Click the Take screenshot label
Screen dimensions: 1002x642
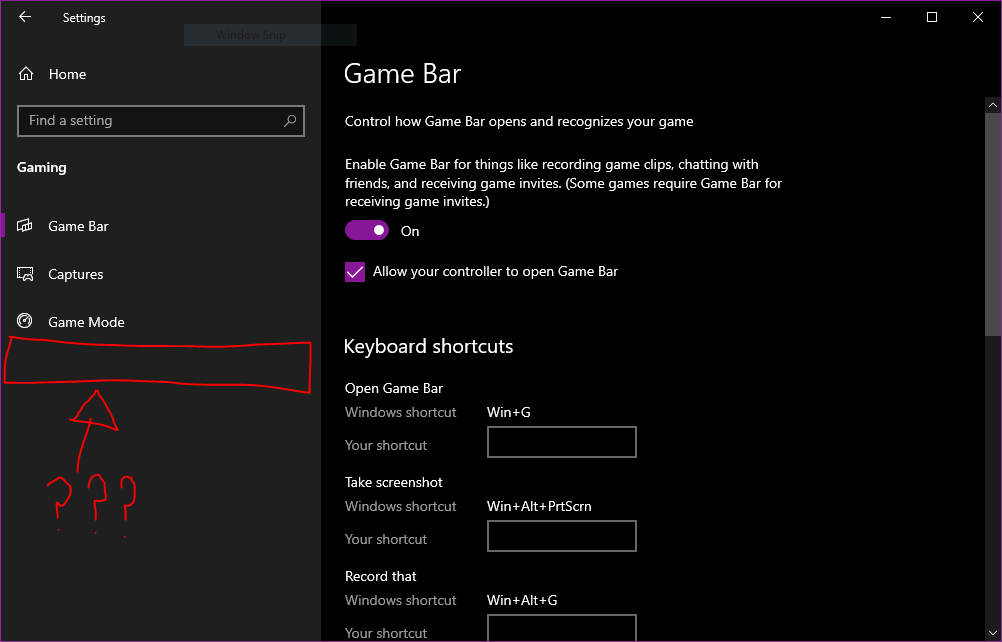(394, 482)
